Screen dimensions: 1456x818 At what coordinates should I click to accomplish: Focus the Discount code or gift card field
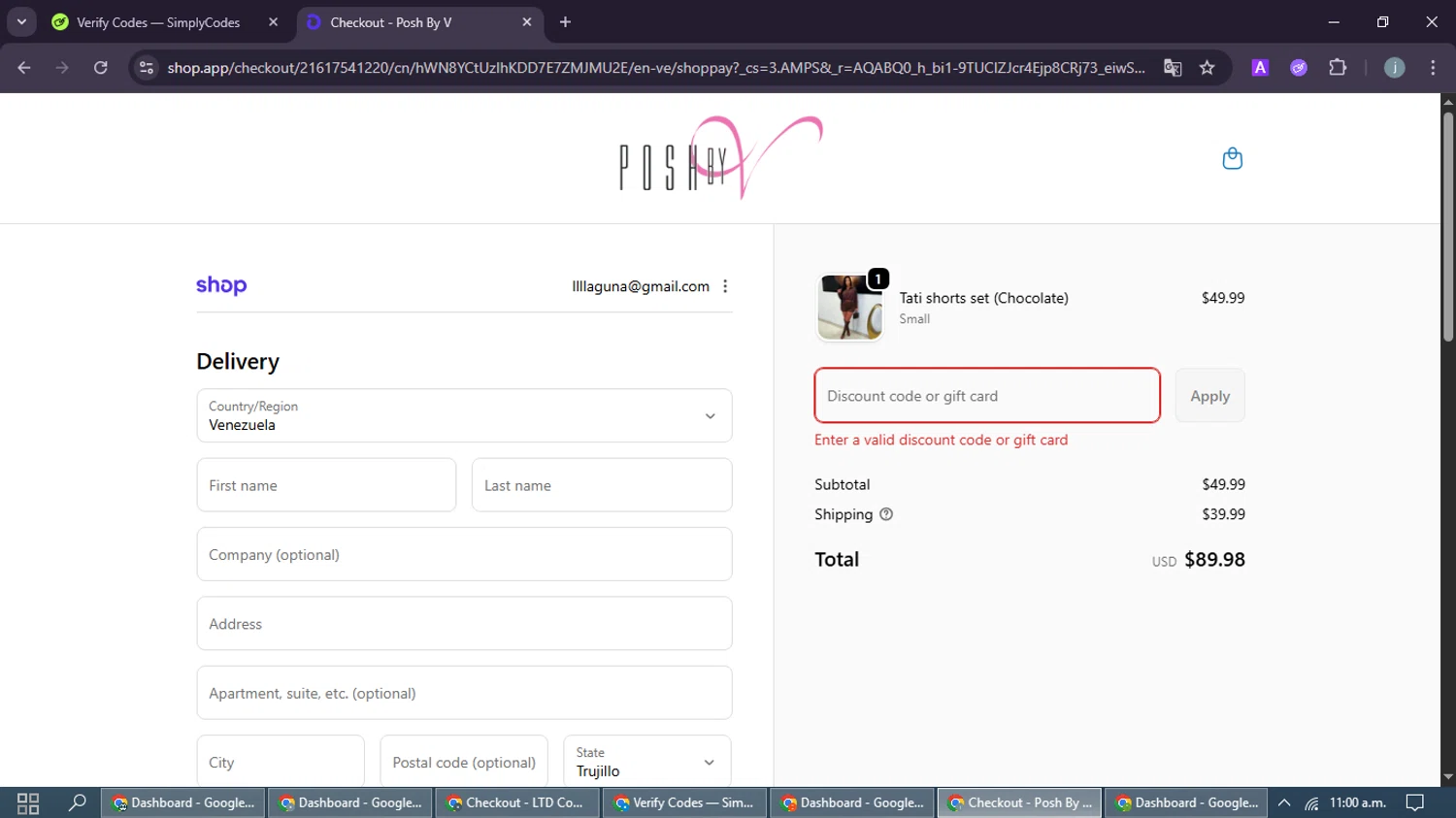[x=987, y=396]
